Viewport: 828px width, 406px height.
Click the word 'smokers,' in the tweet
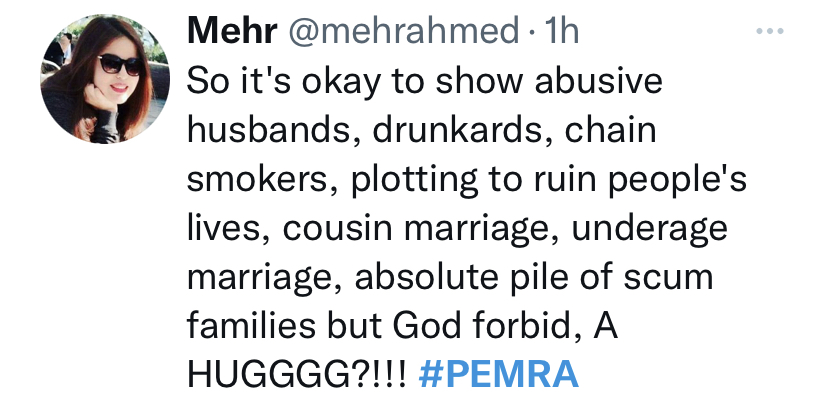point(260,178)
